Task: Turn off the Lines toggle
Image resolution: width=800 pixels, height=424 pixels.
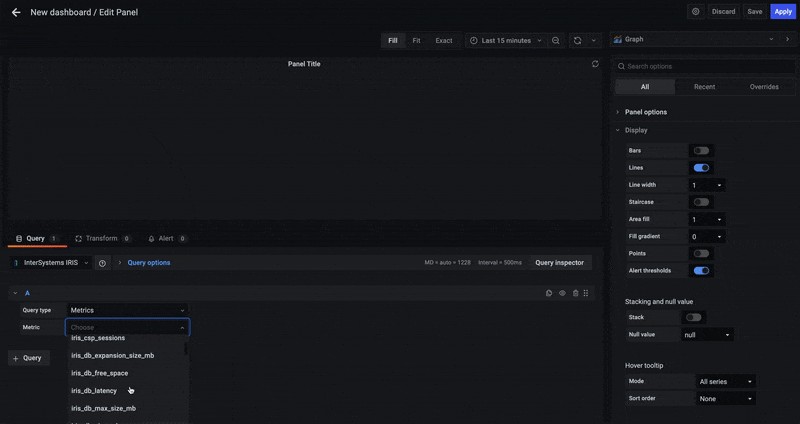Action: (701, 168)
